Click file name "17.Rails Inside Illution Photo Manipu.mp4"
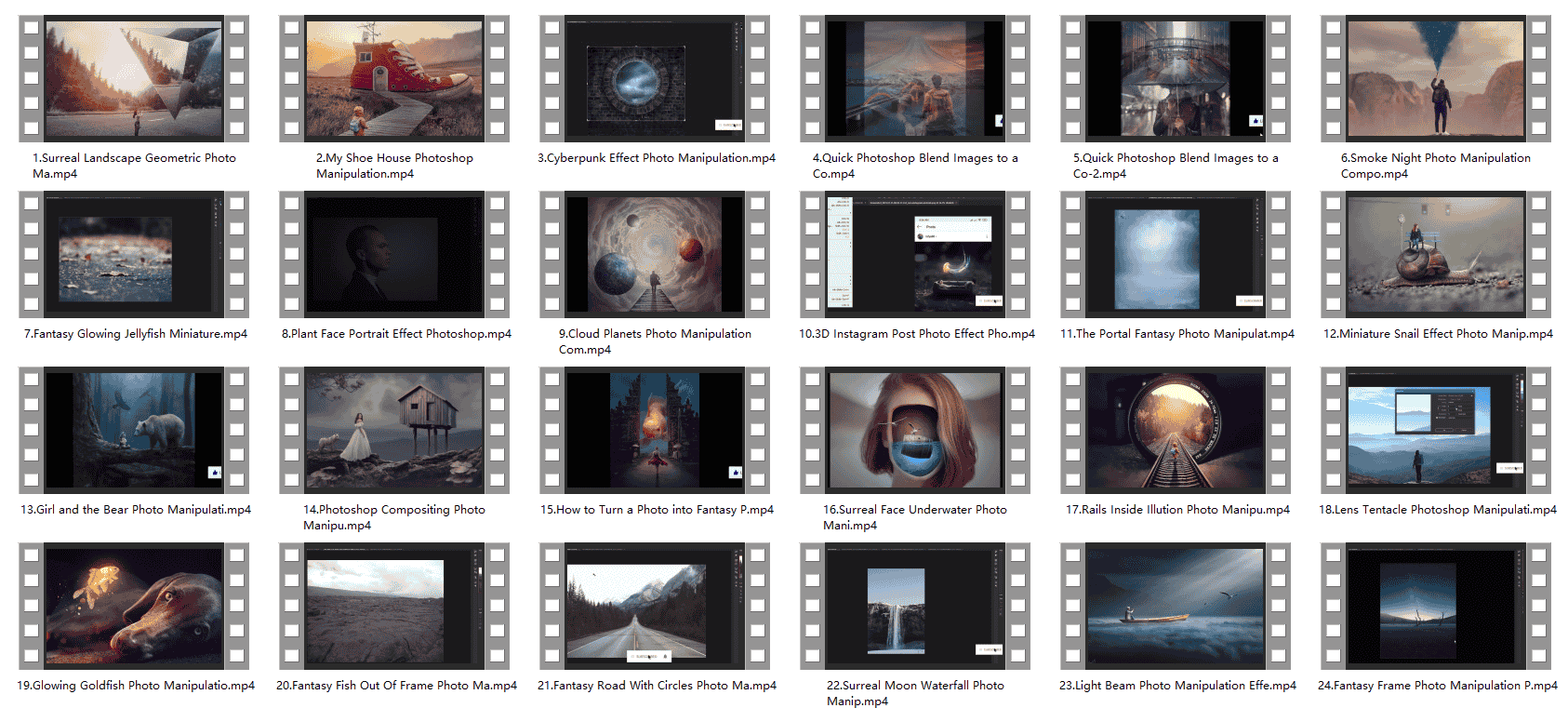The width and height of the screenshot is (1568, 708). click(x=1177, y=510)
